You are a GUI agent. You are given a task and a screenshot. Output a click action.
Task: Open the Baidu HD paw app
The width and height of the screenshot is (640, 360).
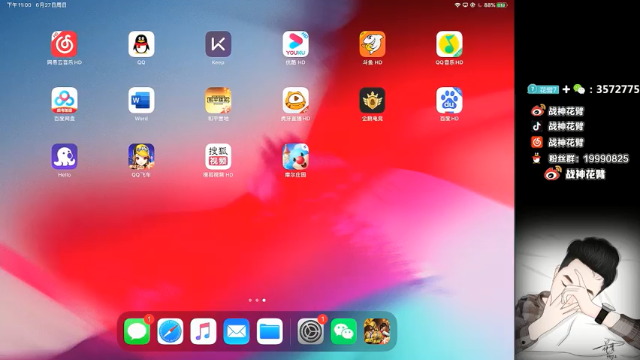pyautogui.click(x=449, y=100)
